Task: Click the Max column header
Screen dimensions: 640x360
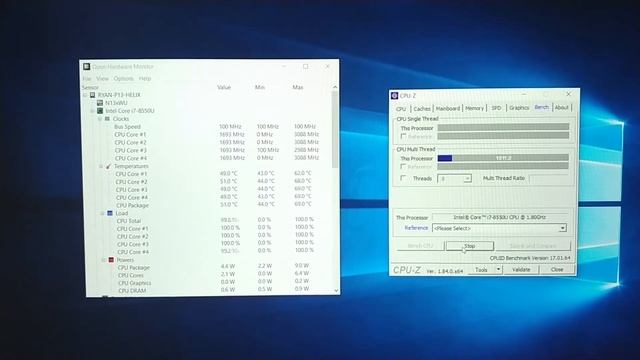Action: coord(298,87)
